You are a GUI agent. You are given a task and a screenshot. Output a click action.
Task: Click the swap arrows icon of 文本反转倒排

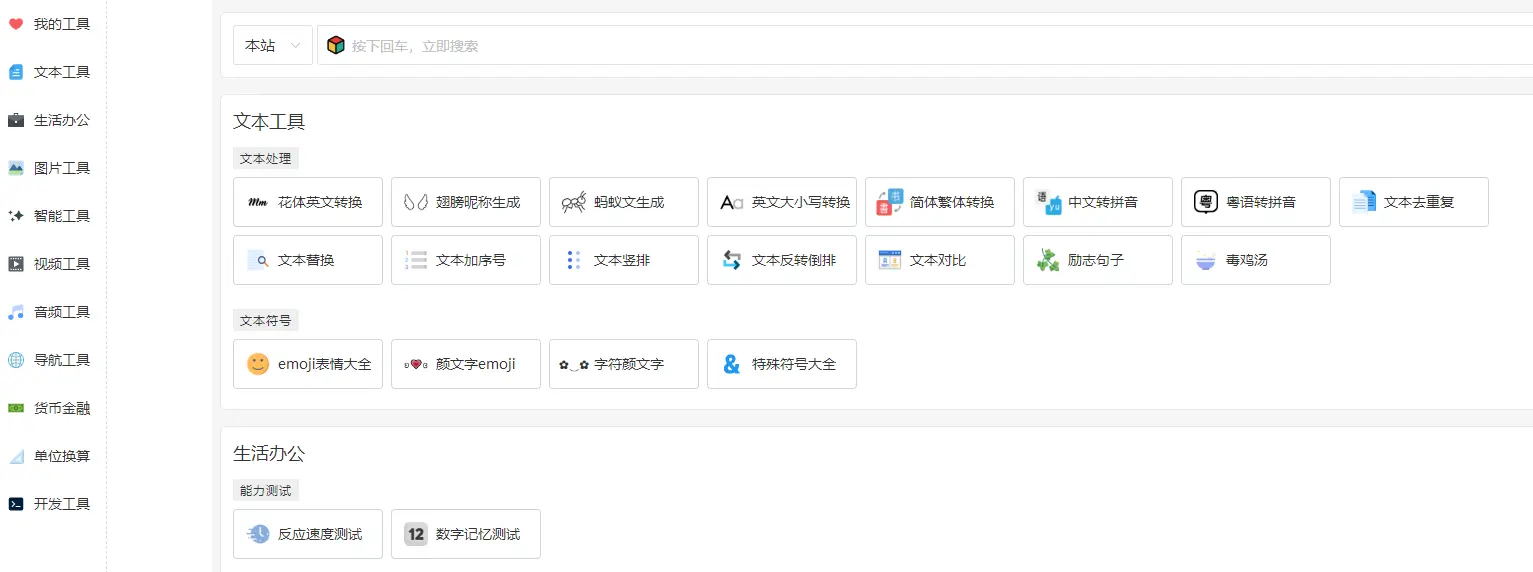(x=732, y=260)
